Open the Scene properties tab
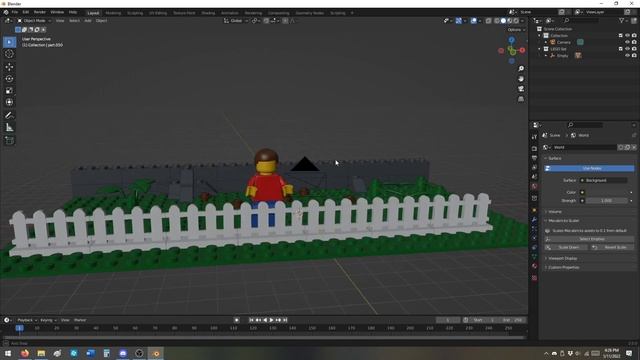This screenshot has width=640, height=360. (534, 177)
